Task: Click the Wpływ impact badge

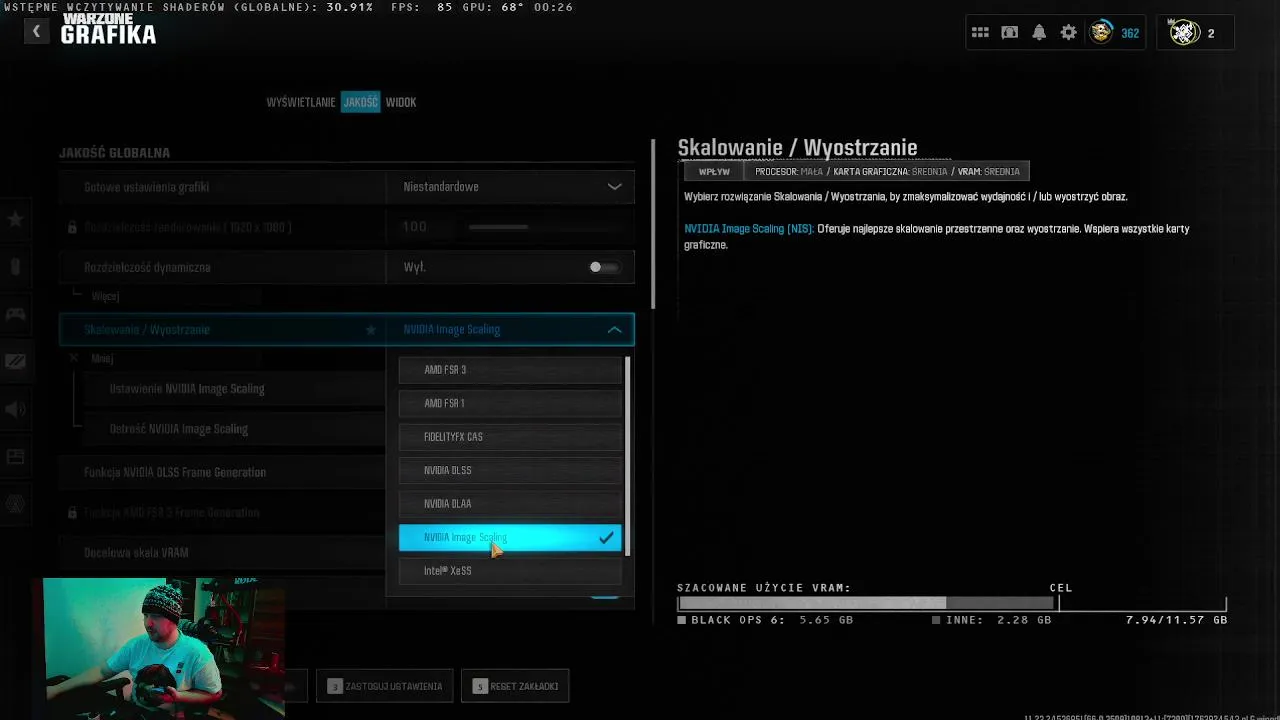Action: [x=714, y=172]
